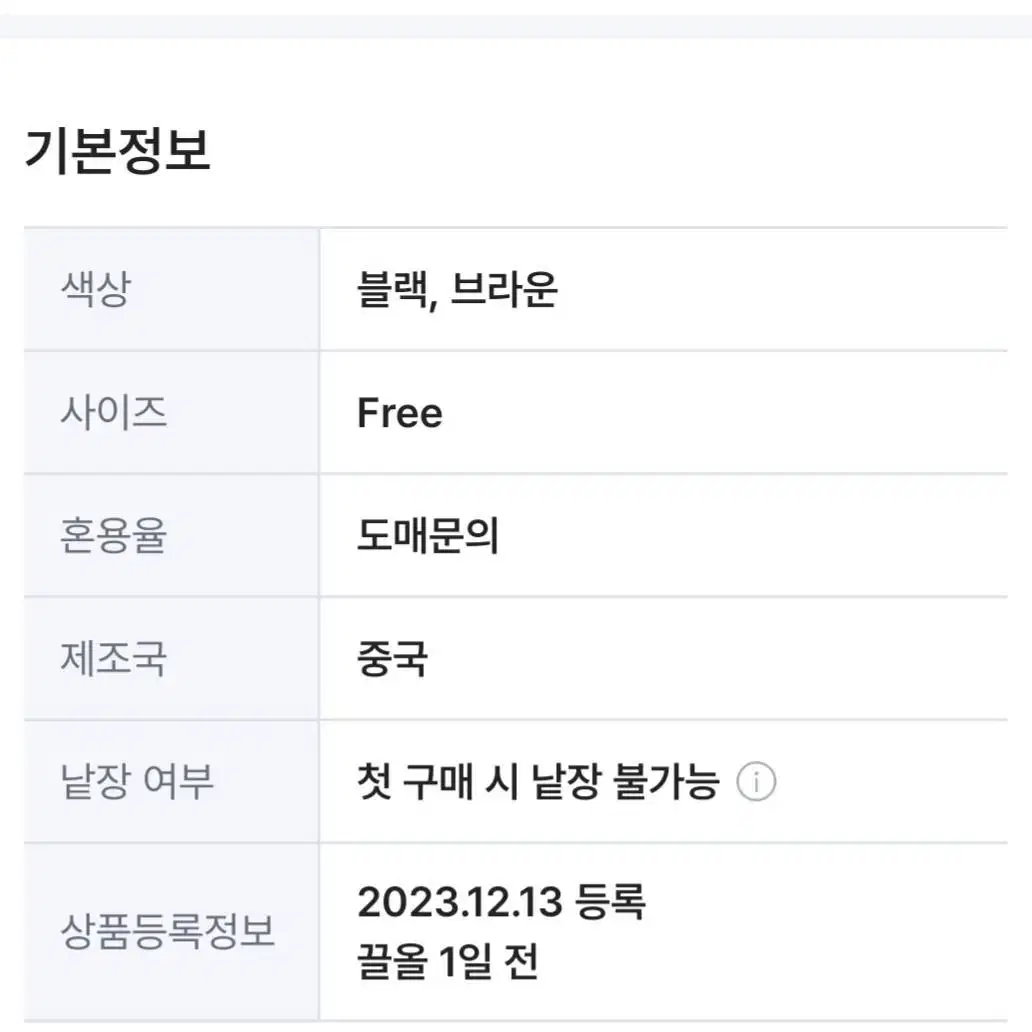Tap the 사이즈 row label
Viewport: 1032px width, 1032px height.
click(114, 413)
